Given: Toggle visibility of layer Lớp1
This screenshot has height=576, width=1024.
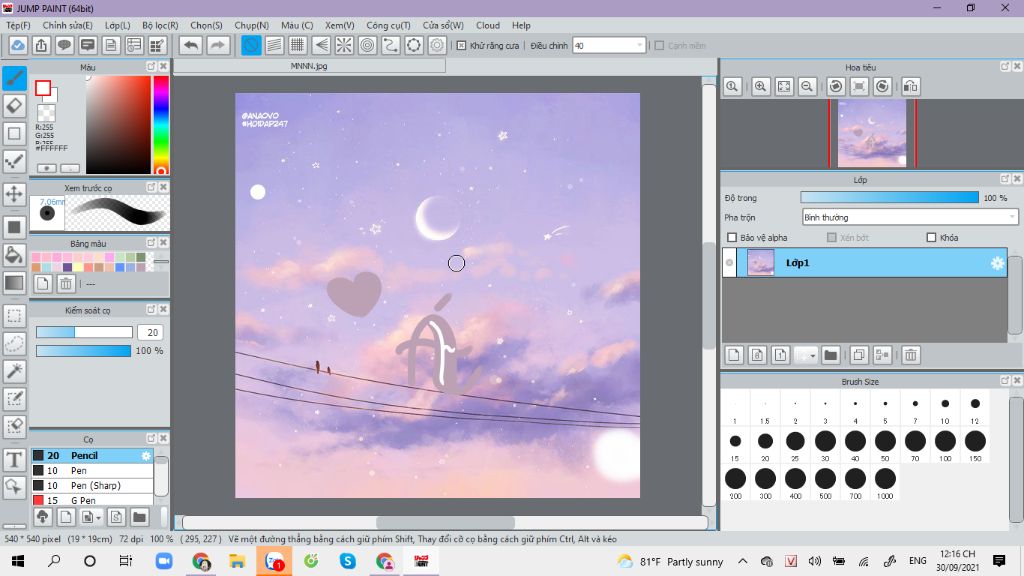Looking at the screenshot, I should click(729, 263).
